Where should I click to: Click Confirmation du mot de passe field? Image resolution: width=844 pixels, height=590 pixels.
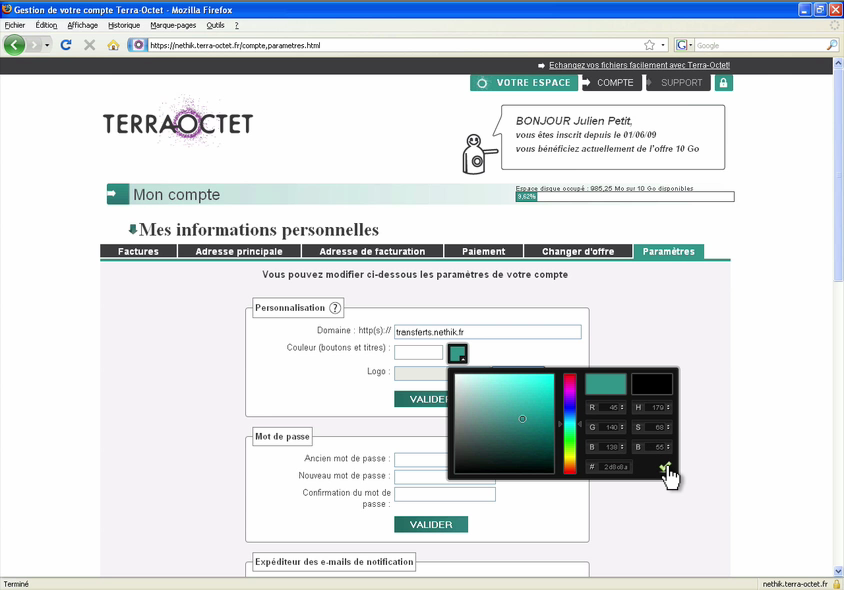coord(445,494)
